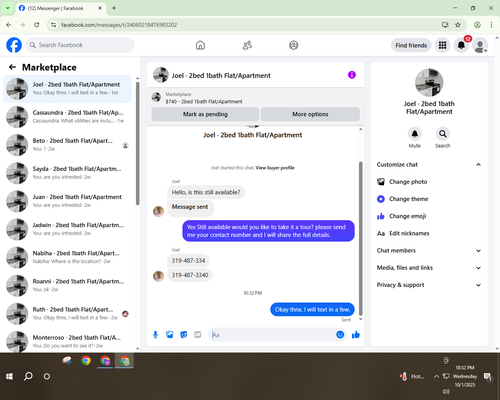The image size is (500, 400).
Task: Open a new browser tab
Action: (114, 8)
